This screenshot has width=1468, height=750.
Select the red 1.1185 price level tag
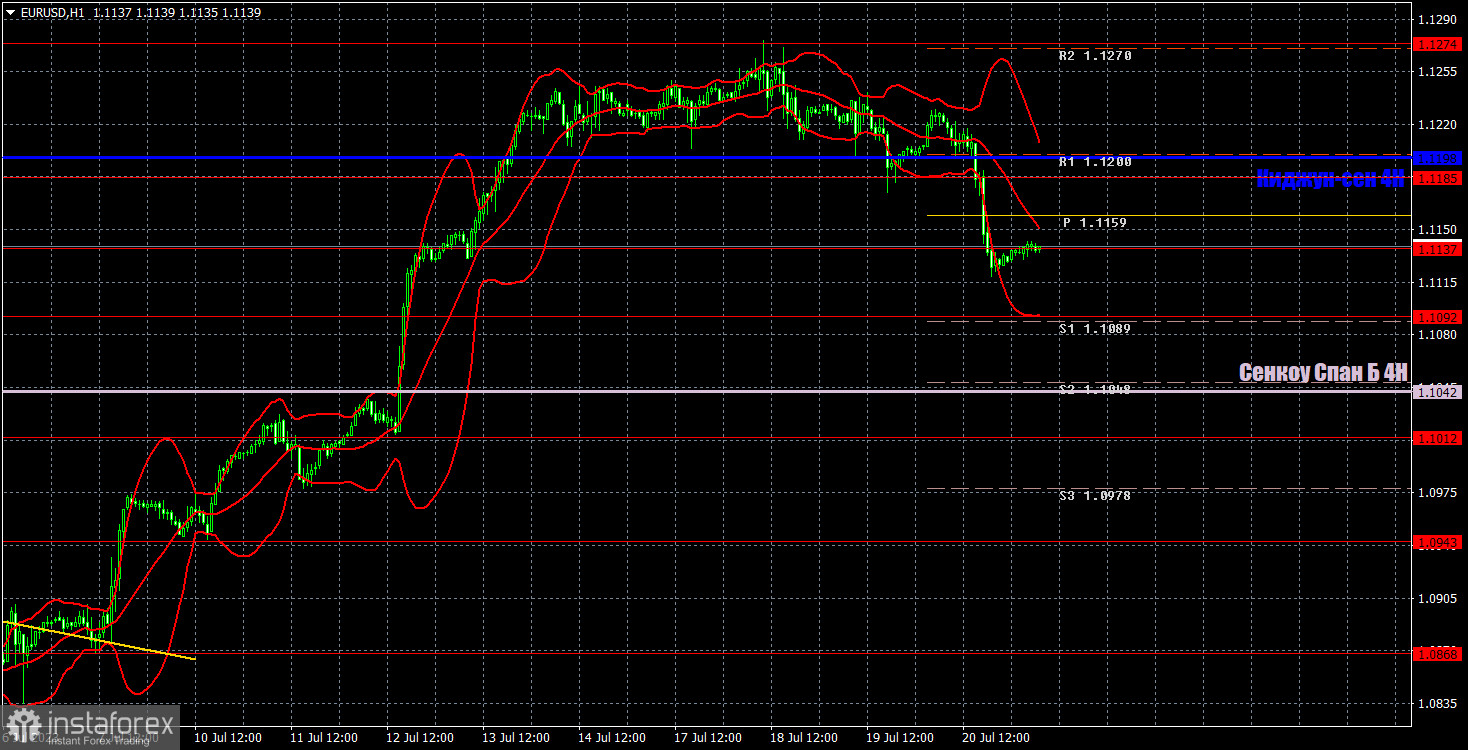coord(1438,178)
